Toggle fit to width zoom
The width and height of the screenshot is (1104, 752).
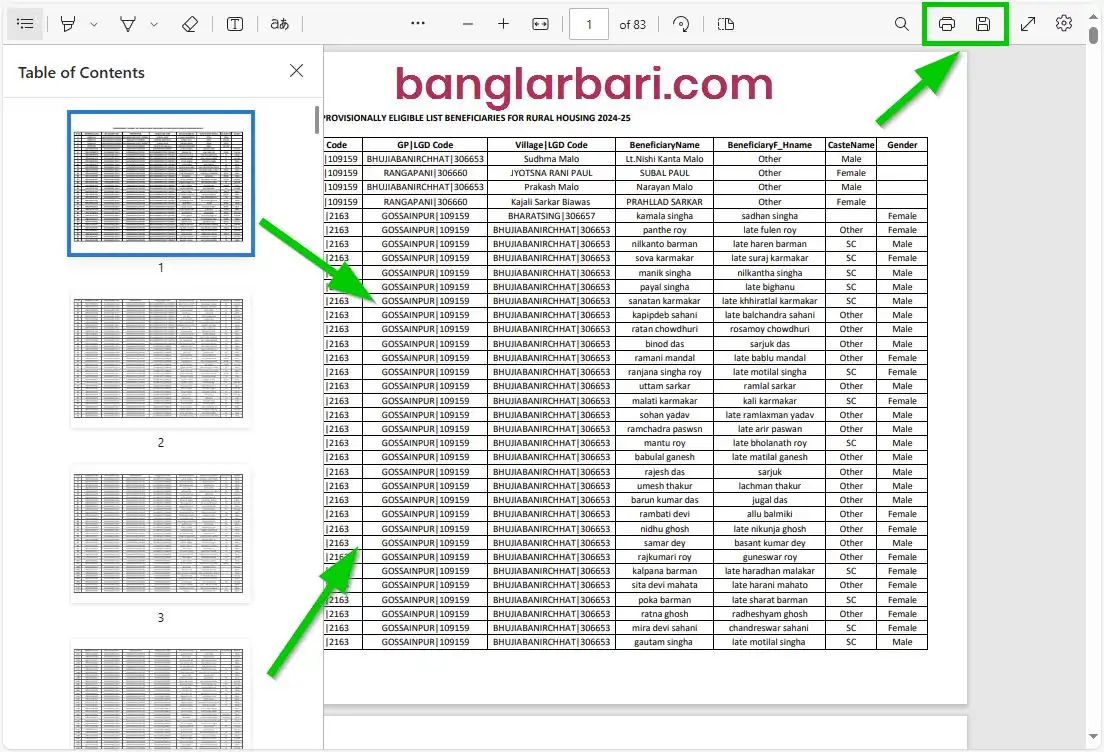point(540,24)
